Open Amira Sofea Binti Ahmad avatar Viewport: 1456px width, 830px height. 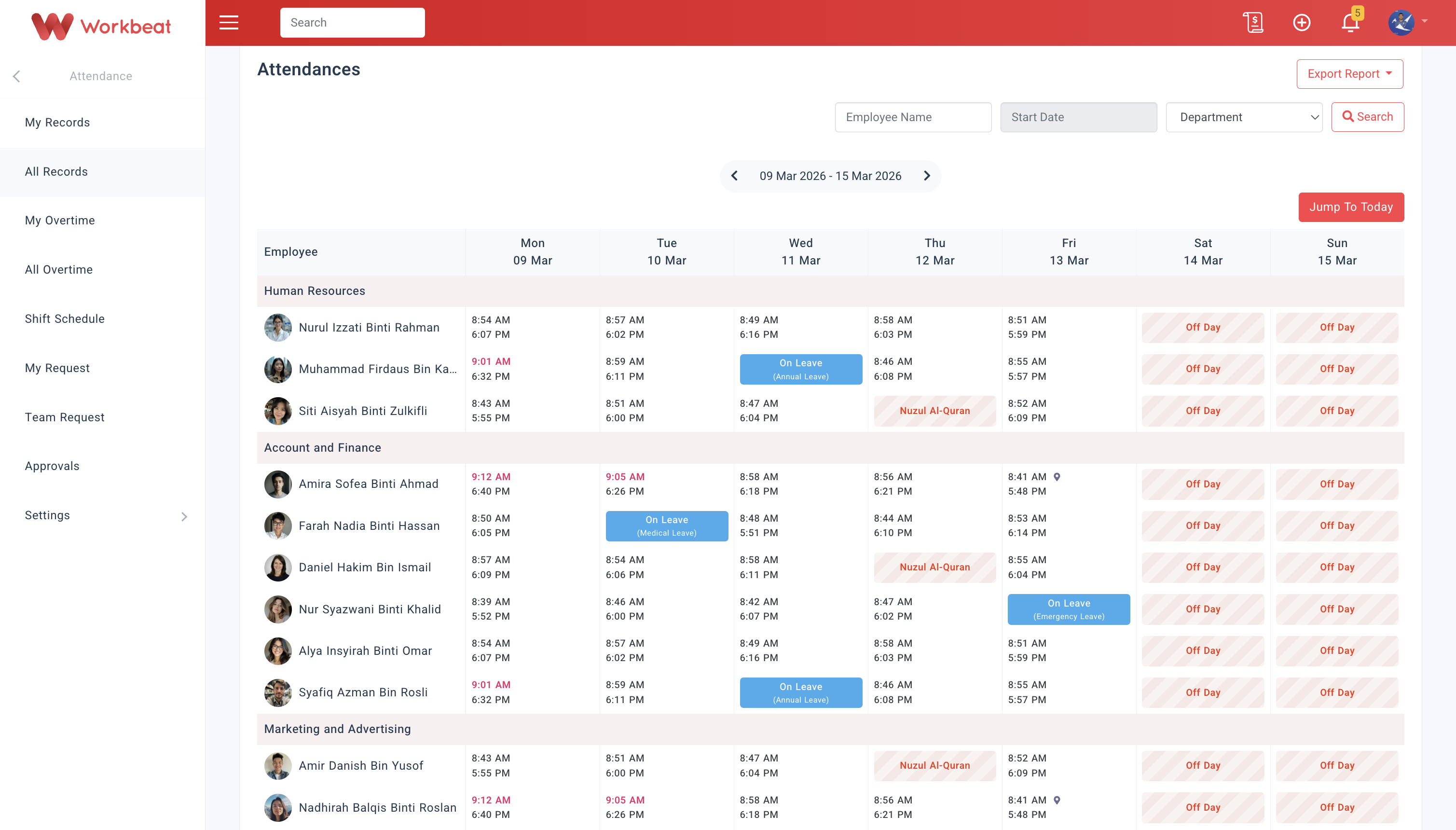[278, 484]
